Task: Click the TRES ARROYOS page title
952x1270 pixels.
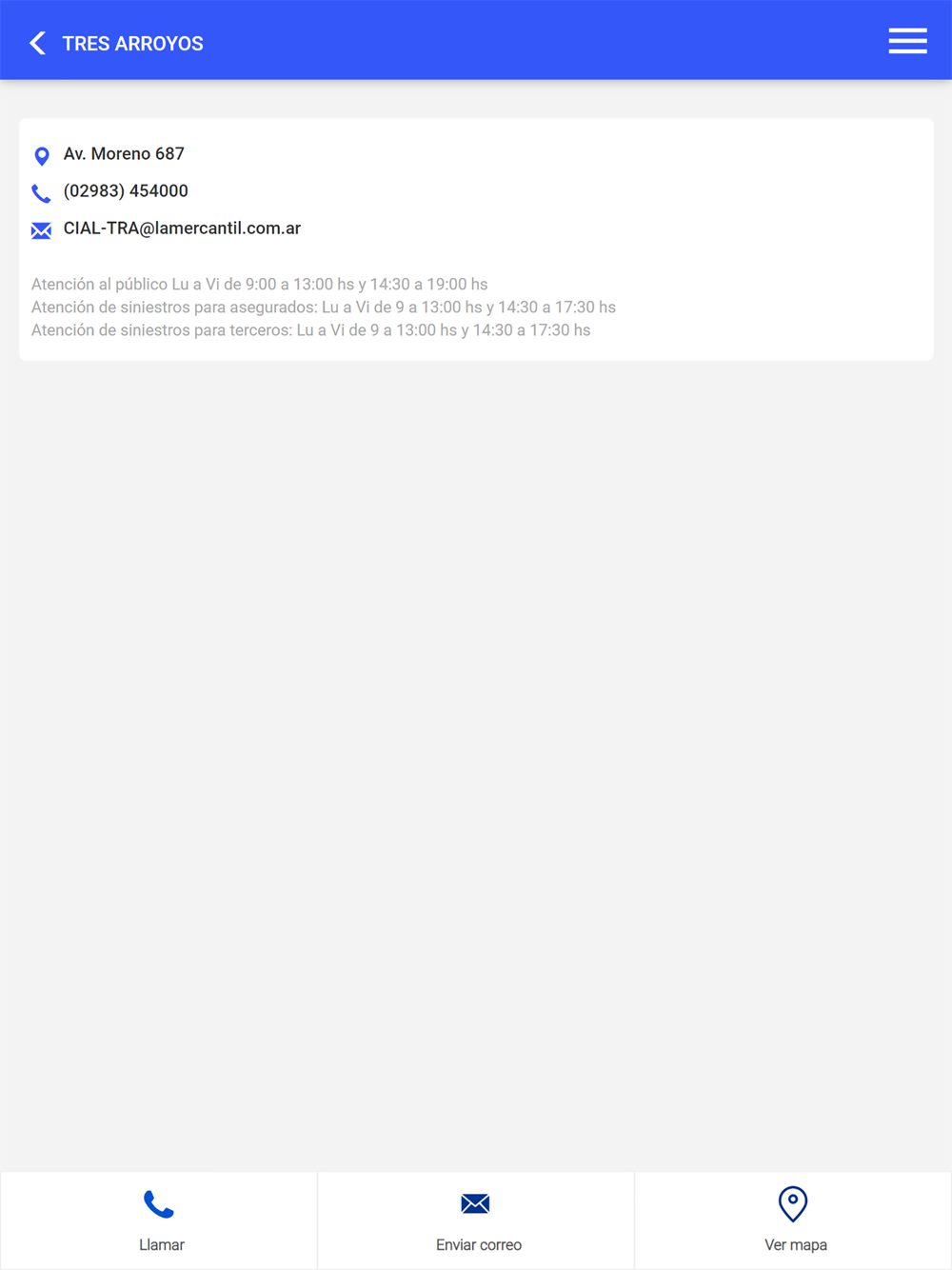Action: coord(132,44)
